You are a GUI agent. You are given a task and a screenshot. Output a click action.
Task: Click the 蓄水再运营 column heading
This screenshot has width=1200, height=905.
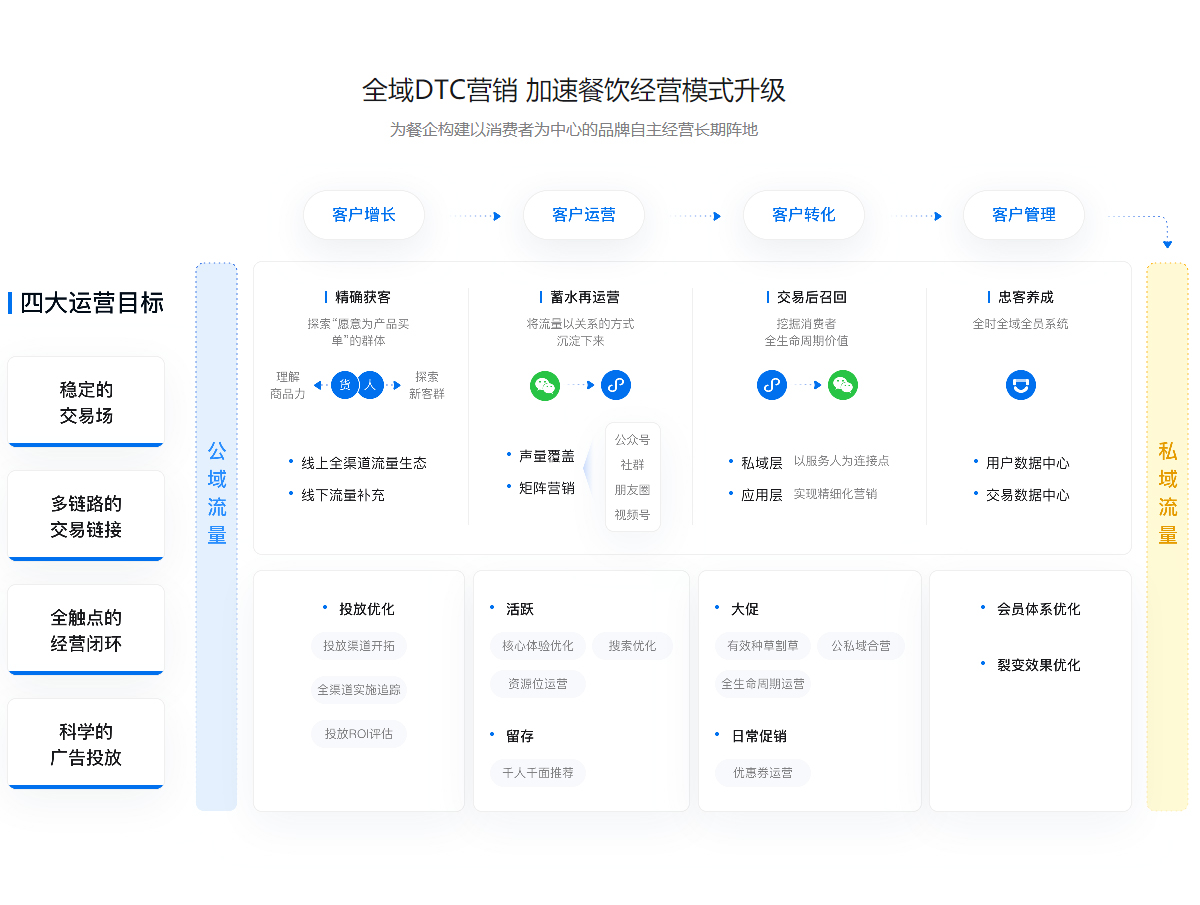[585, 297]
